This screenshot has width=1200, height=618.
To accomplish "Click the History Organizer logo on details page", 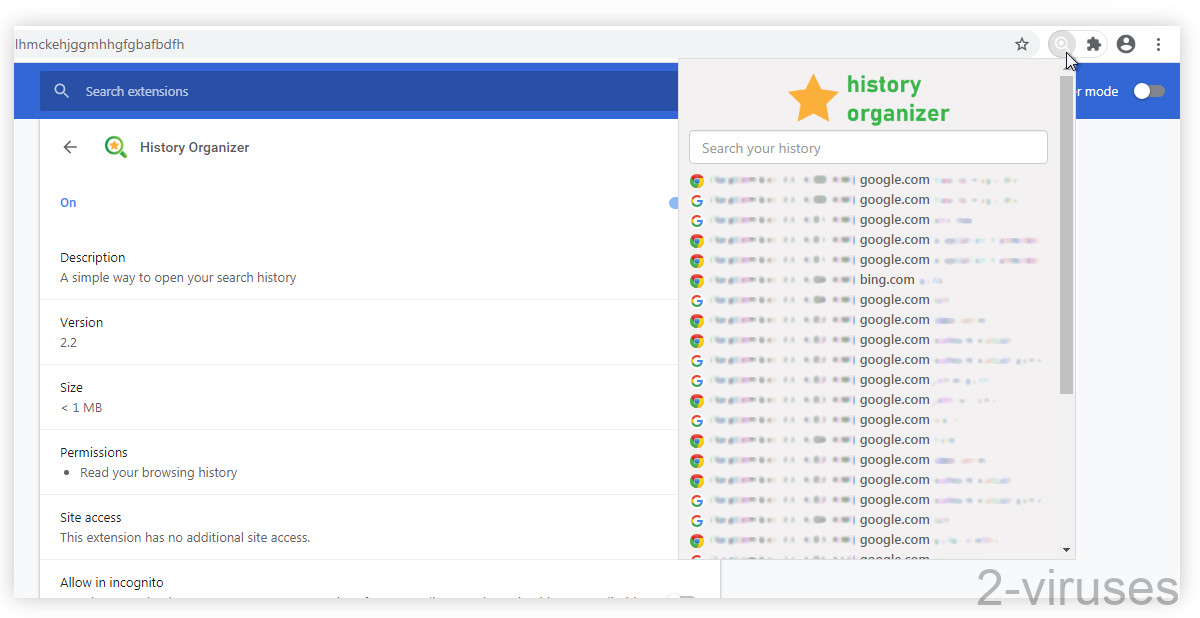I will [115, 146].
